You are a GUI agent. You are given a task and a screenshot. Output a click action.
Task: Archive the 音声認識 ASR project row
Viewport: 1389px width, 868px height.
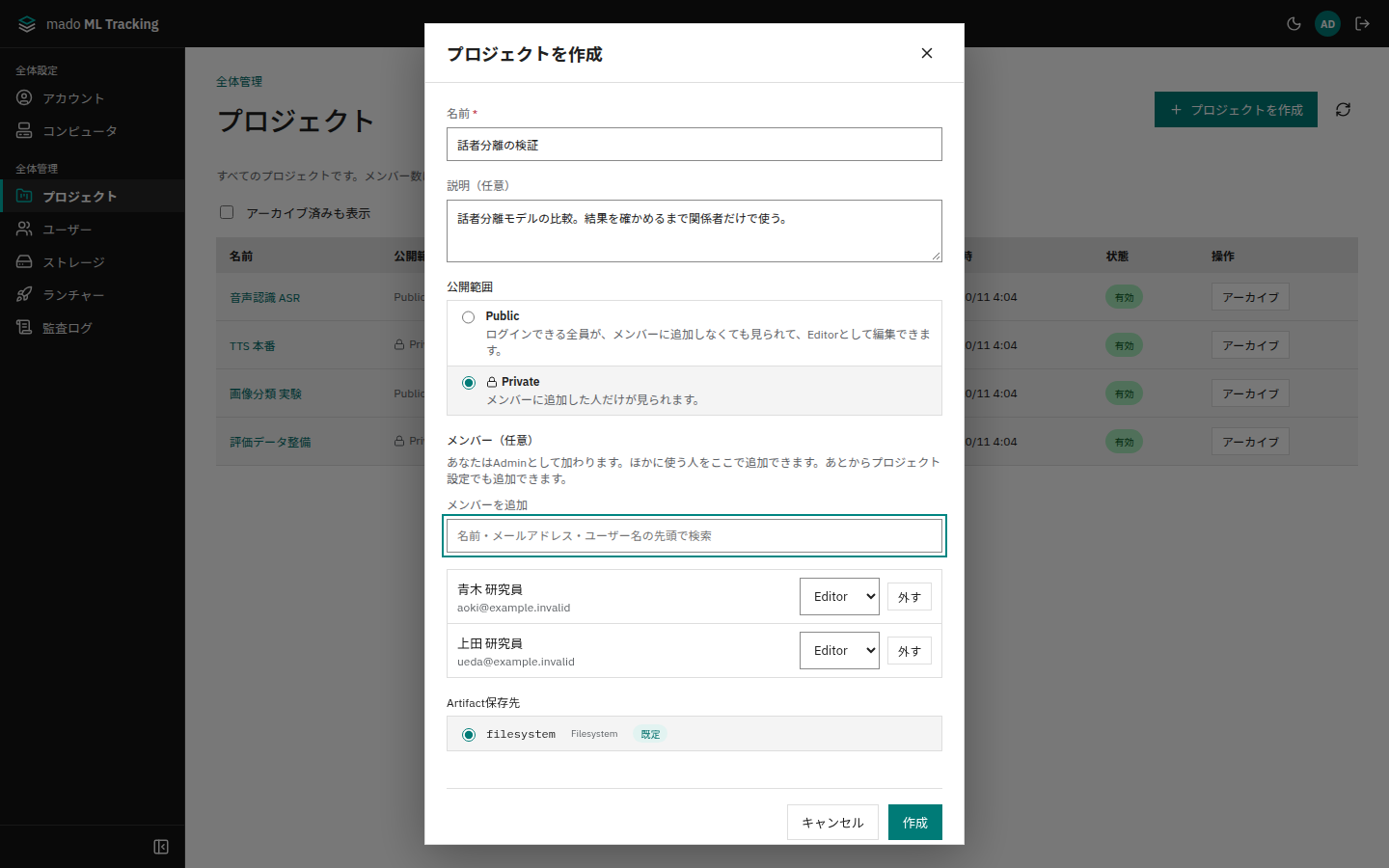(x=1250, y=297)
